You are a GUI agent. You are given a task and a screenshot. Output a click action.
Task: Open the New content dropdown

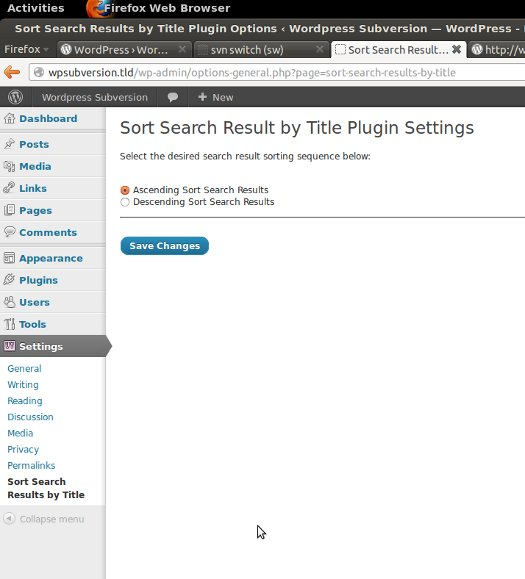click(x=215, y=97)
